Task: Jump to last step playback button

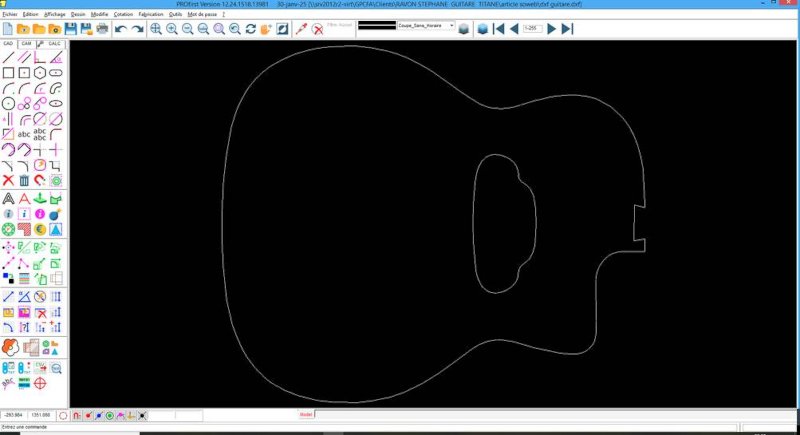Action: tap(567, 29)
